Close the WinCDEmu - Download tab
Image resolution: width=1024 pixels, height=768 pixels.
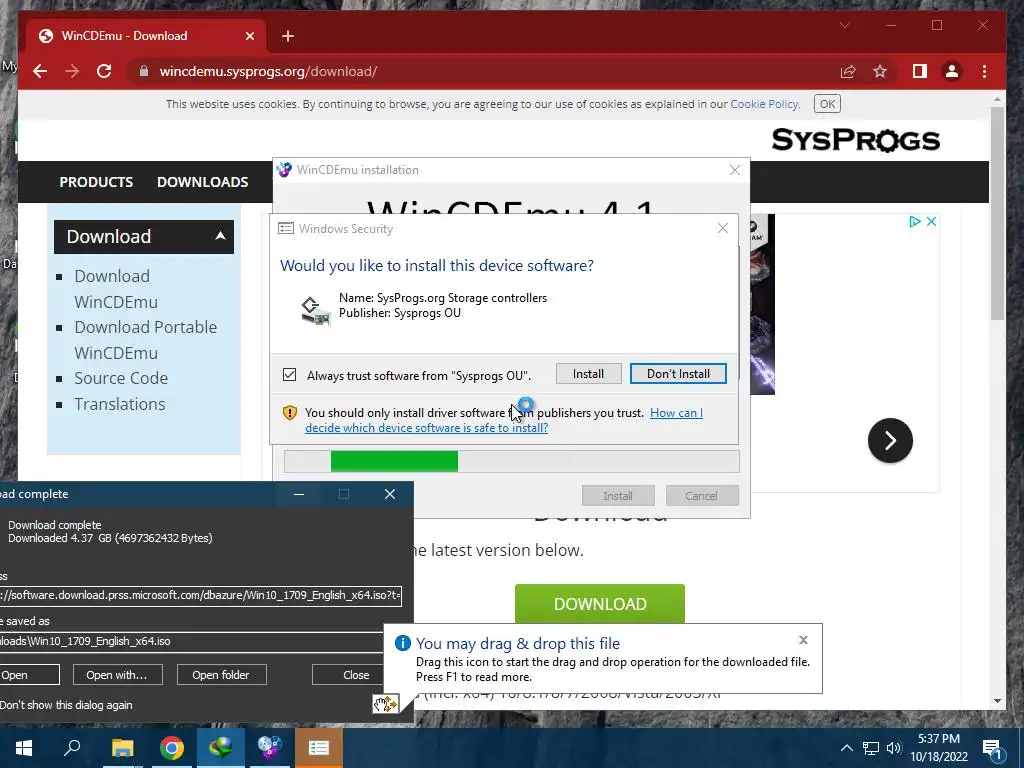point(249,36)
